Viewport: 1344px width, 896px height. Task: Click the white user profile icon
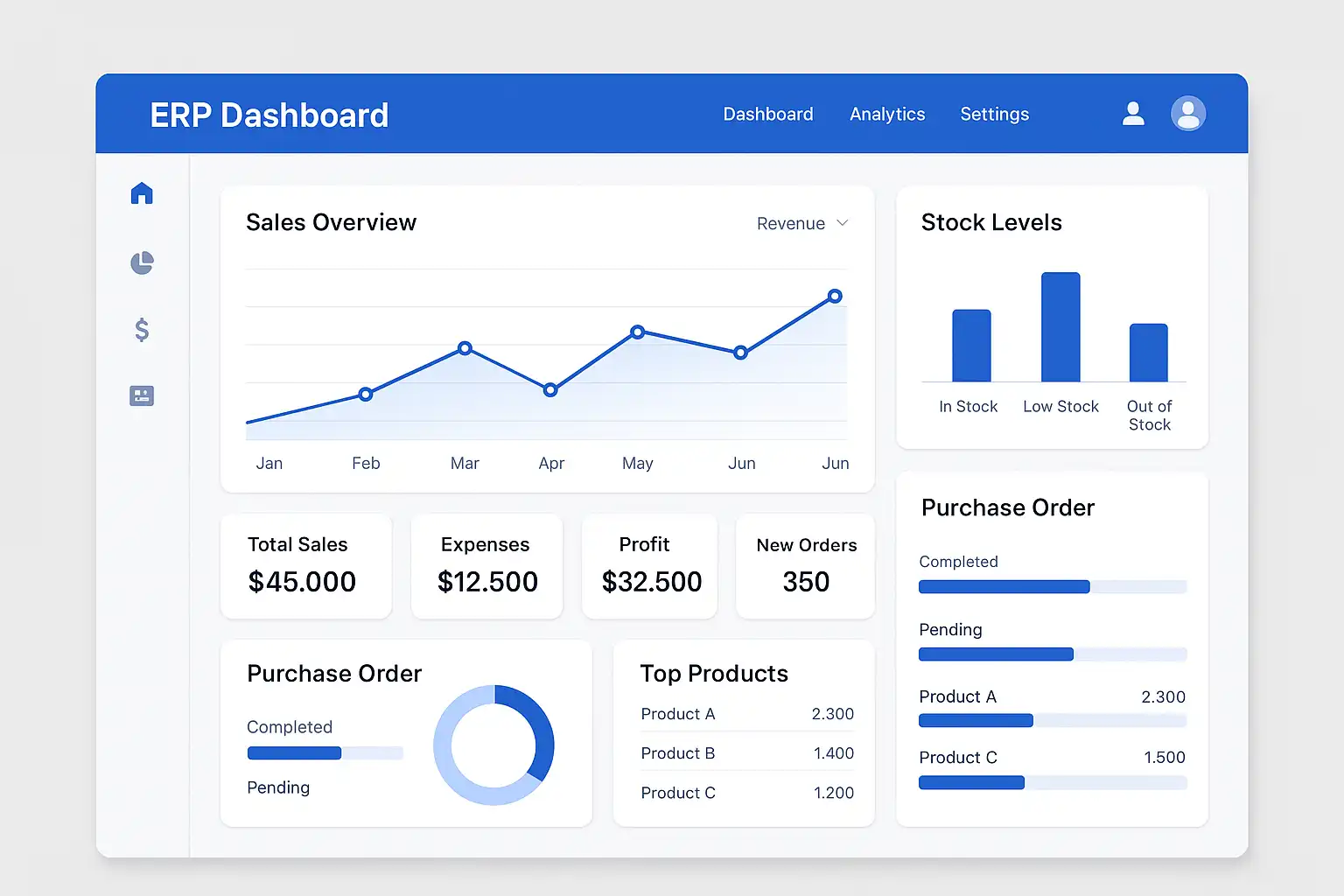pos(1133,114)
